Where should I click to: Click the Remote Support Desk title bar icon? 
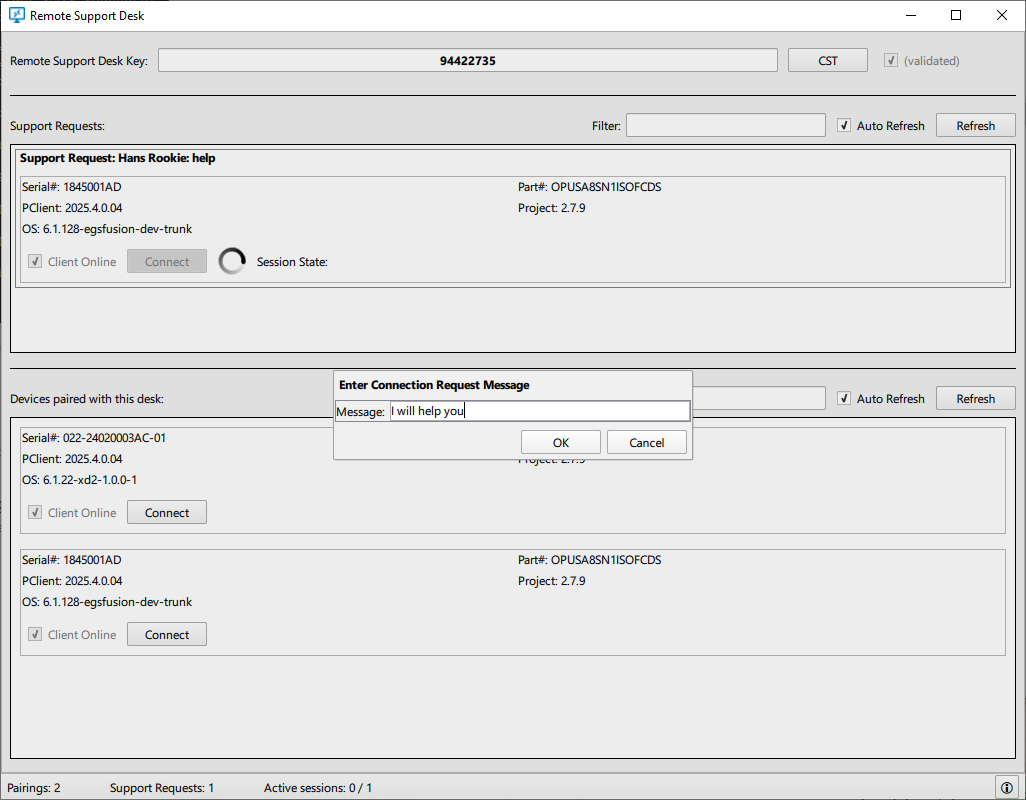point(16,16)
